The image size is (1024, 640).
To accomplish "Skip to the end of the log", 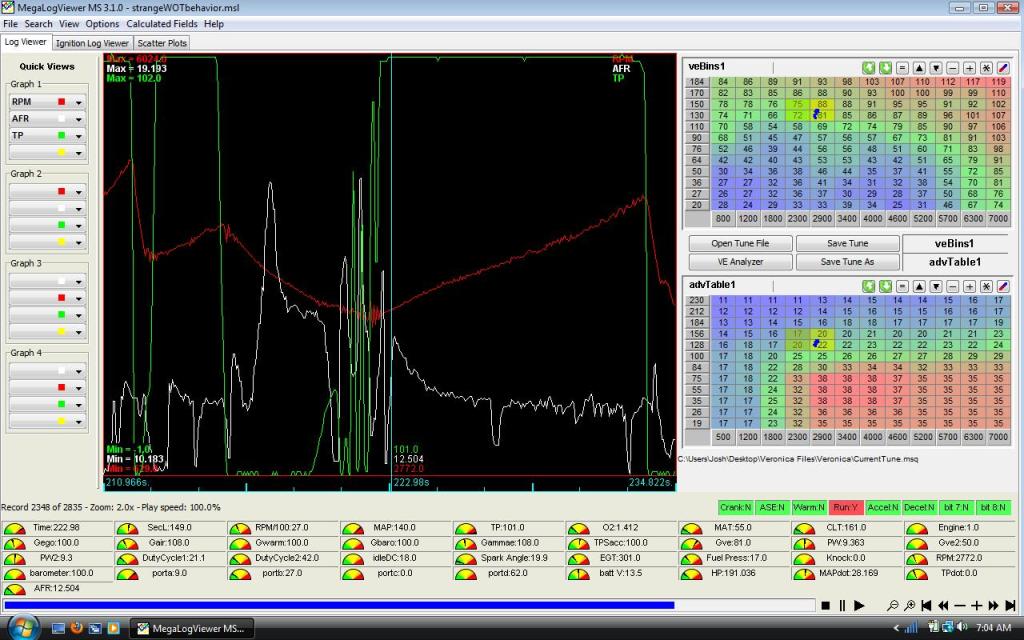I will tap(1011, 605).
